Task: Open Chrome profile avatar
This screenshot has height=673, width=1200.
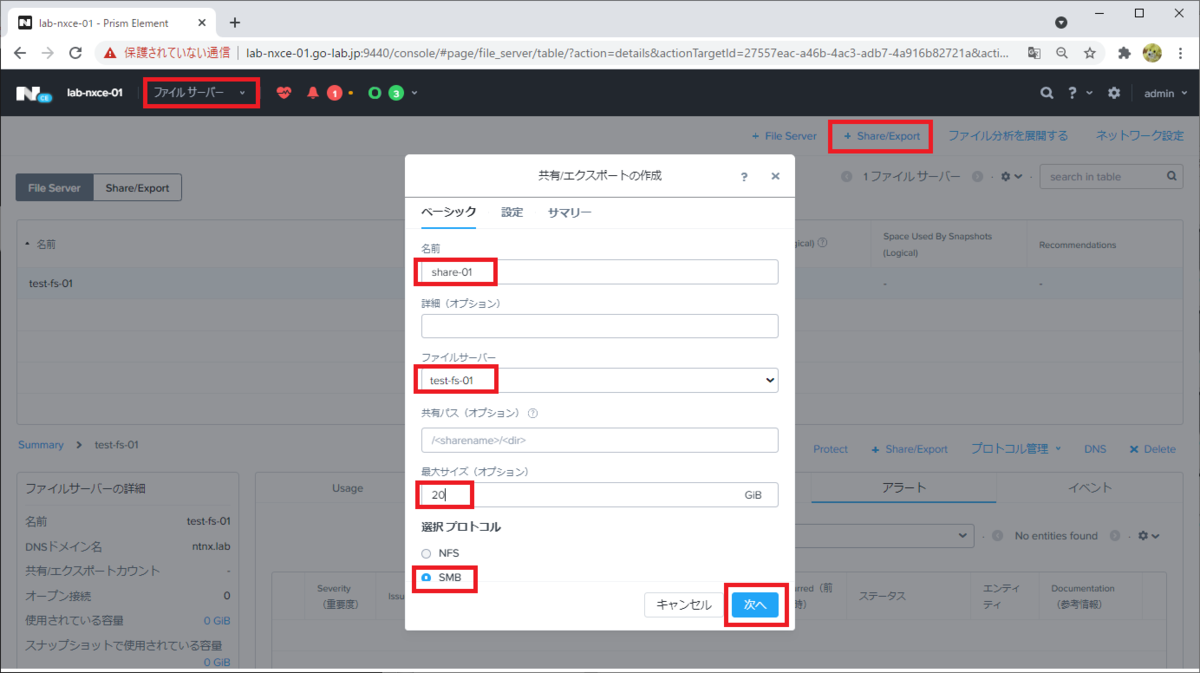Action: point(1152,52)
